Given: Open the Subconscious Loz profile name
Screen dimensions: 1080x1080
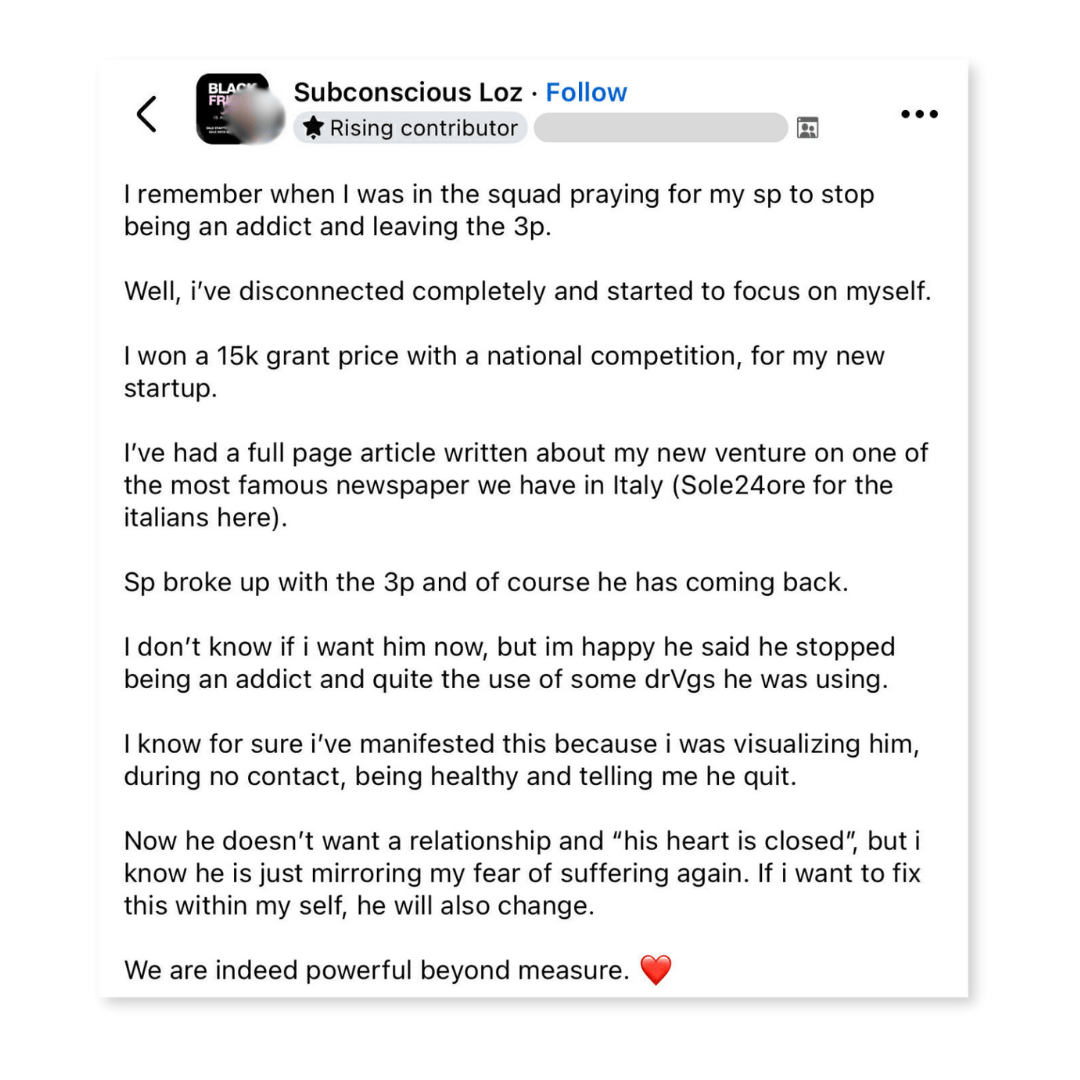Looking at the screenshot, I should [408, 92].
